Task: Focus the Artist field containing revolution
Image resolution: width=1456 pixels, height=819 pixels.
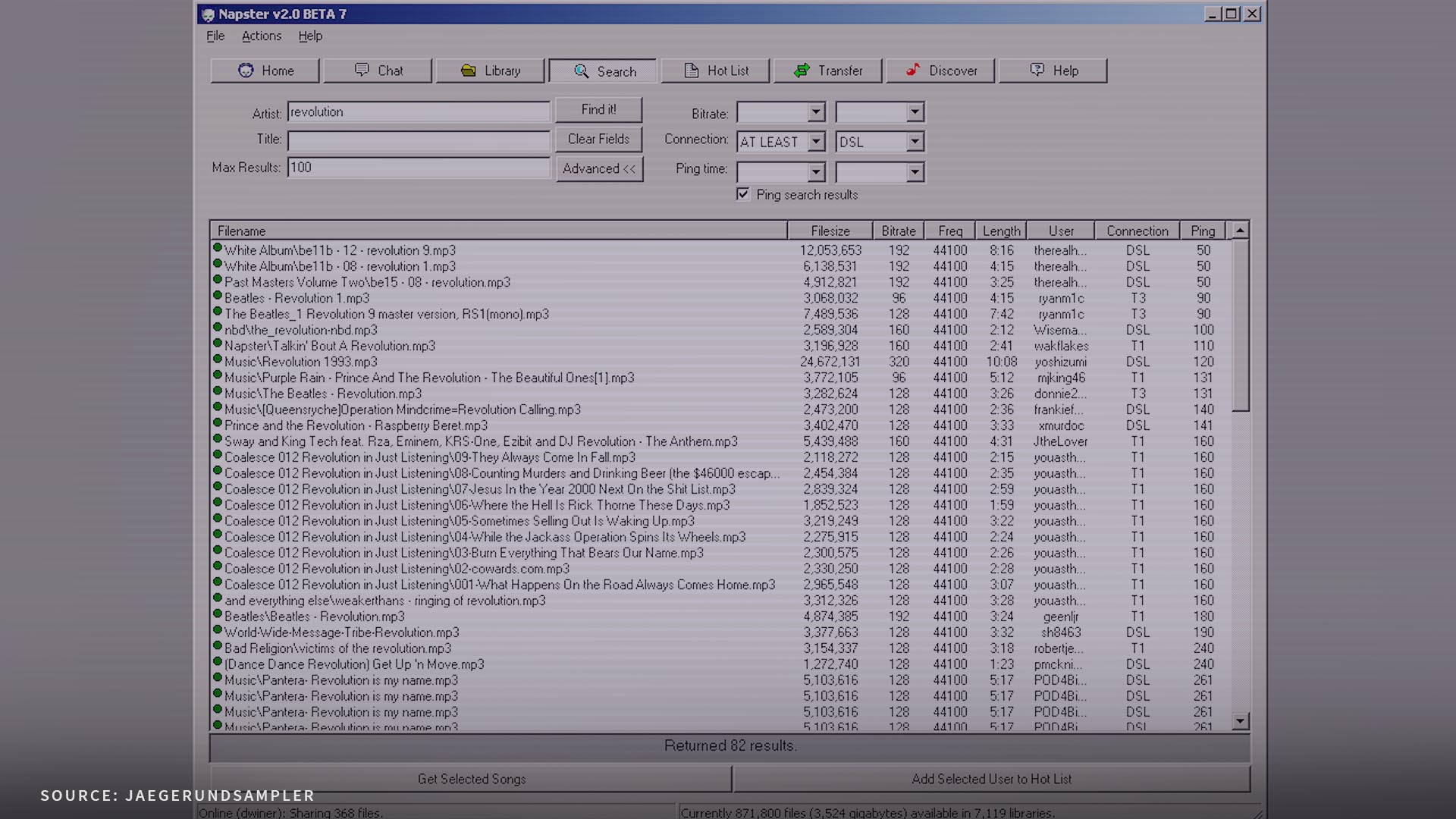Action: point(419,111)
